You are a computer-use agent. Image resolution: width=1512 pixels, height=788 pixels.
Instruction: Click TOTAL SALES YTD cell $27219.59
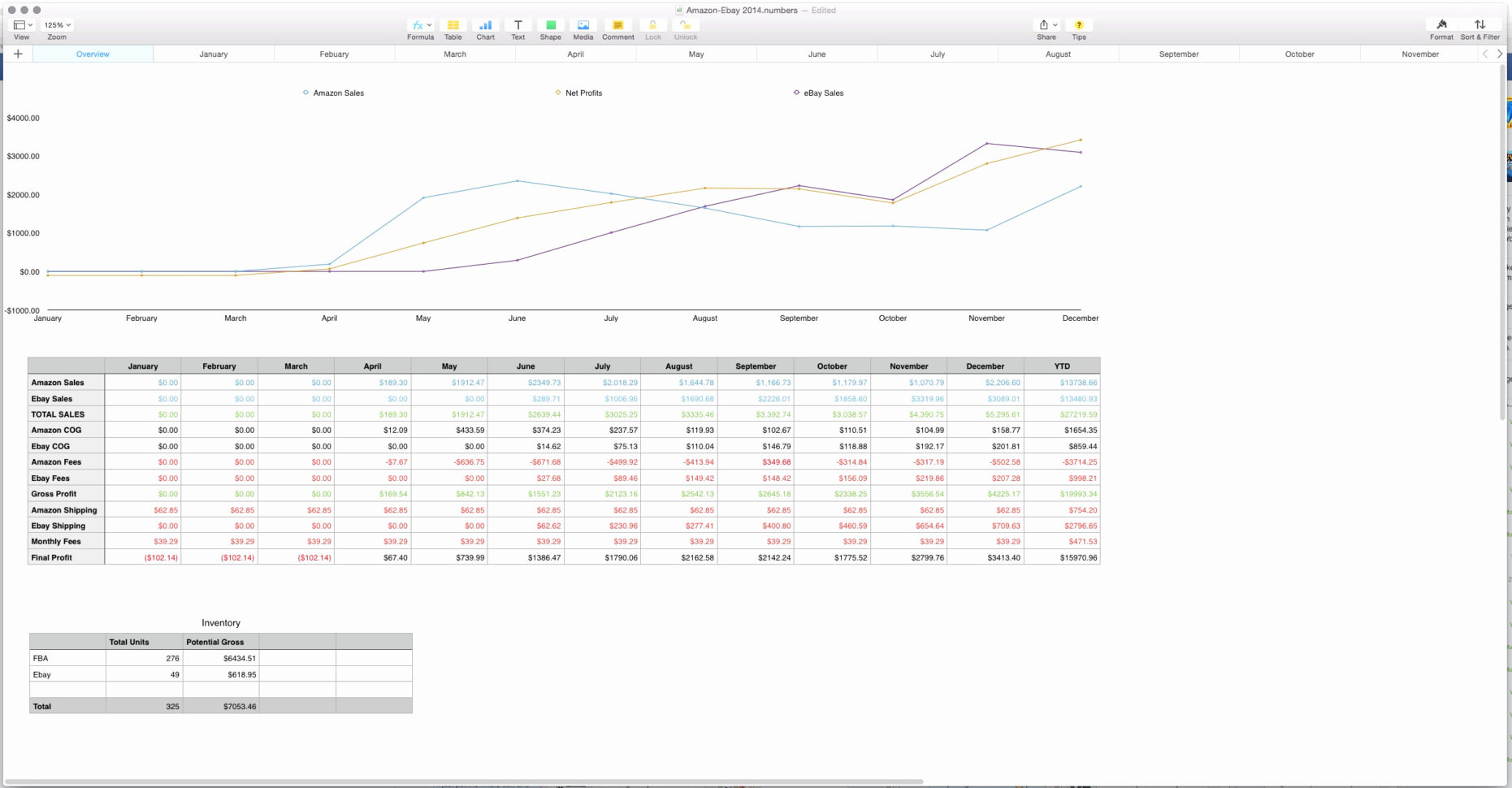1062,414
